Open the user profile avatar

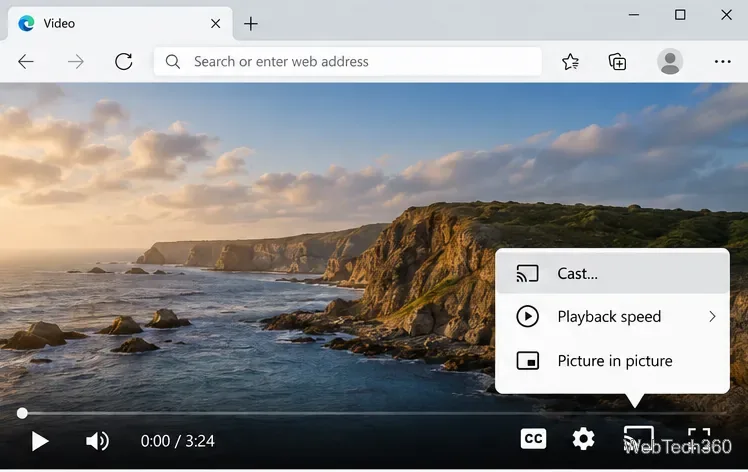[670, 62]
